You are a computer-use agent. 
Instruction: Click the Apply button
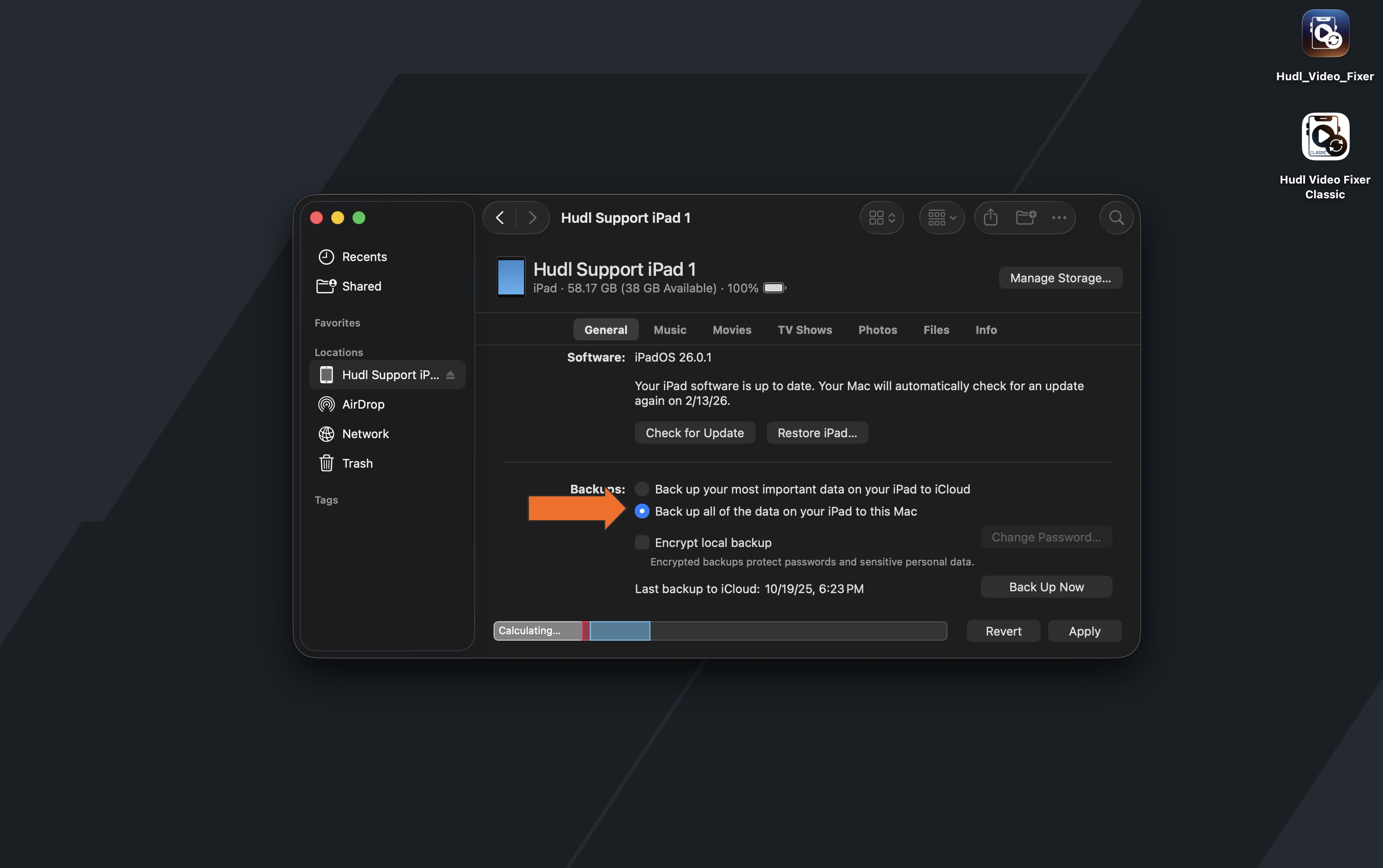pos(1084,631)
